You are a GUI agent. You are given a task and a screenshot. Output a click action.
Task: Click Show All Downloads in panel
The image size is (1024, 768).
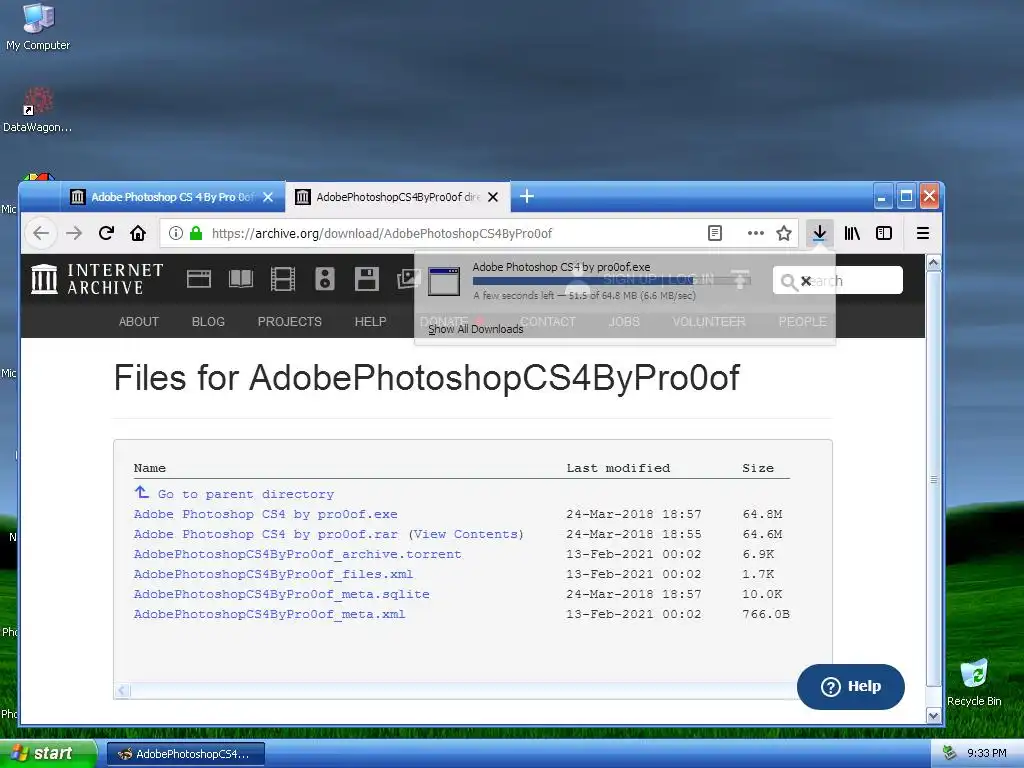(475, 329)
